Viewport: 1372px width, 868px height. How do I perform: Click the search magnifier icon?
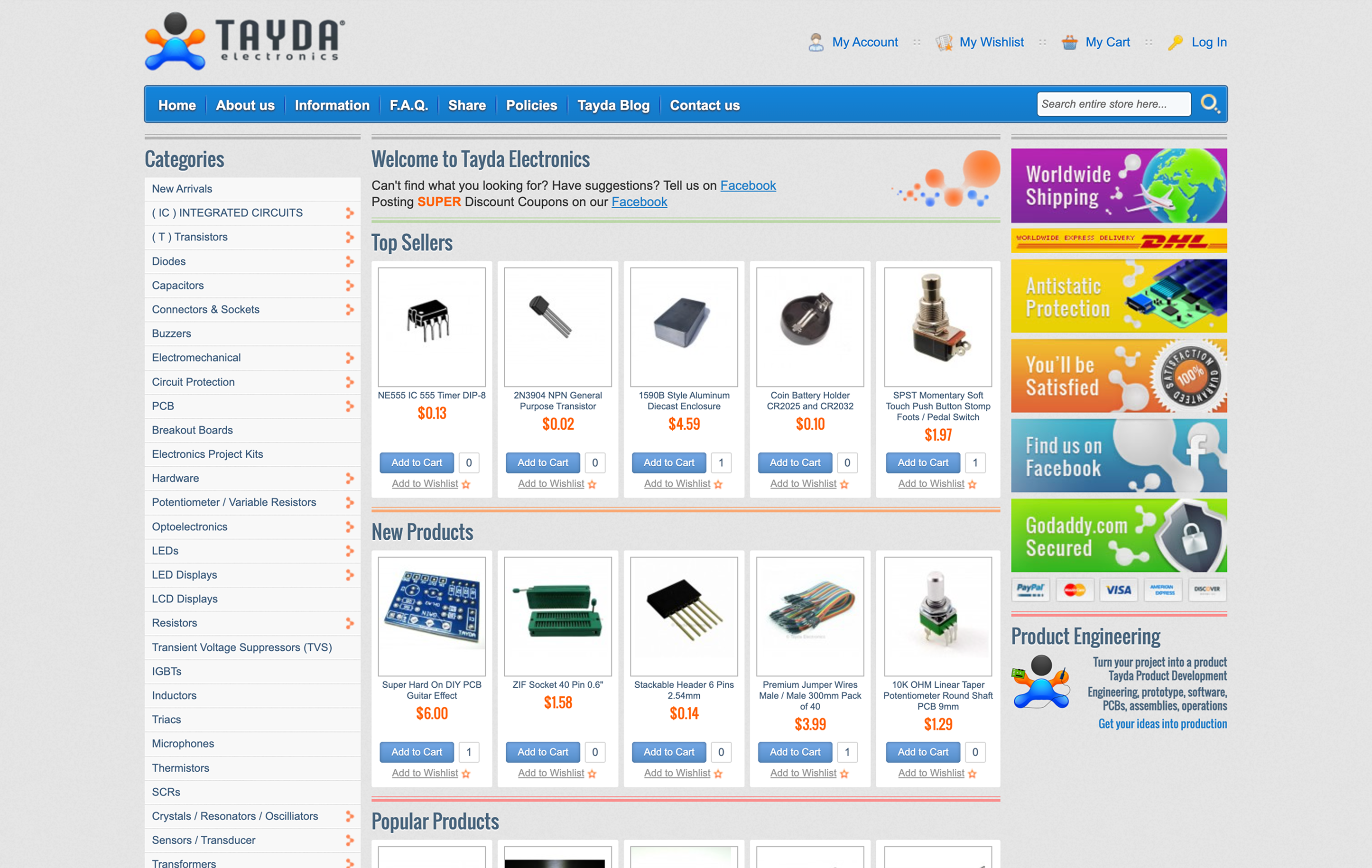(1209, 104)
